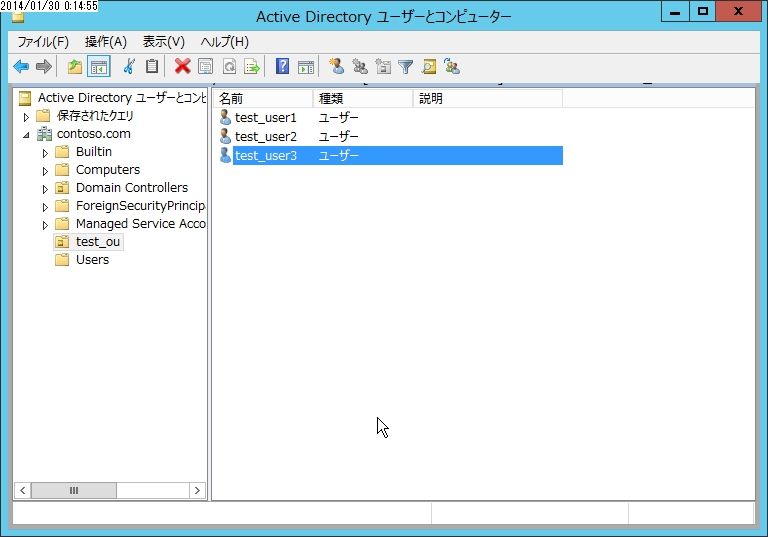Viewport: 768px width, 537px height.
Task: Click Add to group toolbar icon
Action: 452,66
